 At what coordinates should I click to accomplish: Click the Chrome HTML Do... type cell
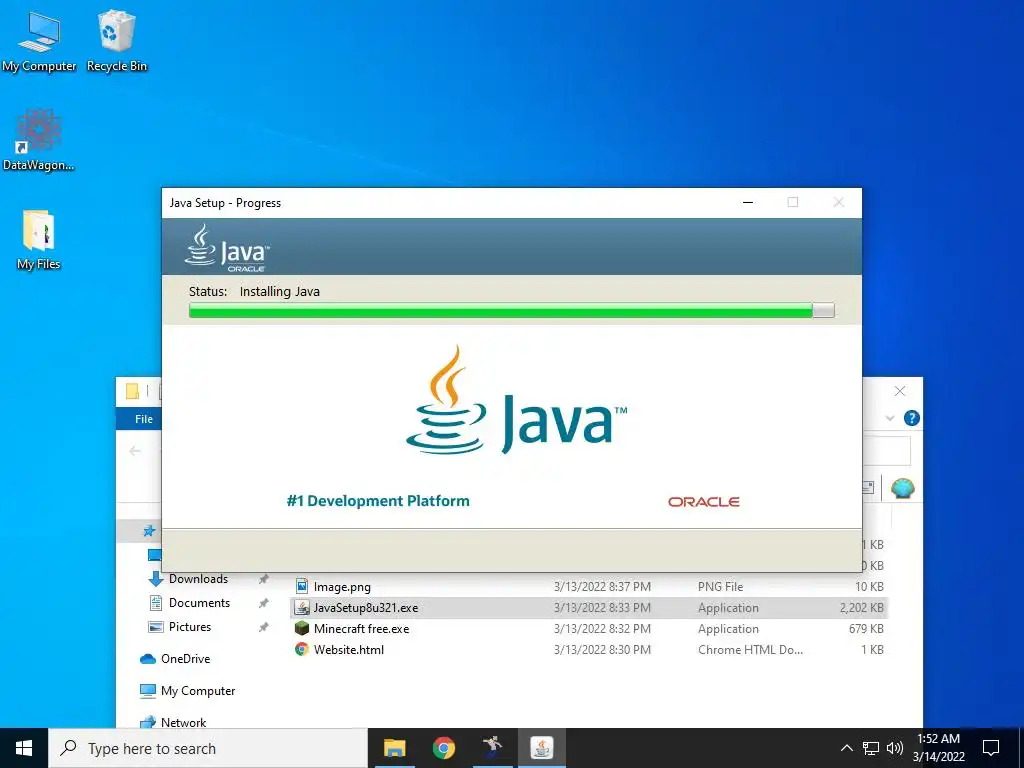750,650
